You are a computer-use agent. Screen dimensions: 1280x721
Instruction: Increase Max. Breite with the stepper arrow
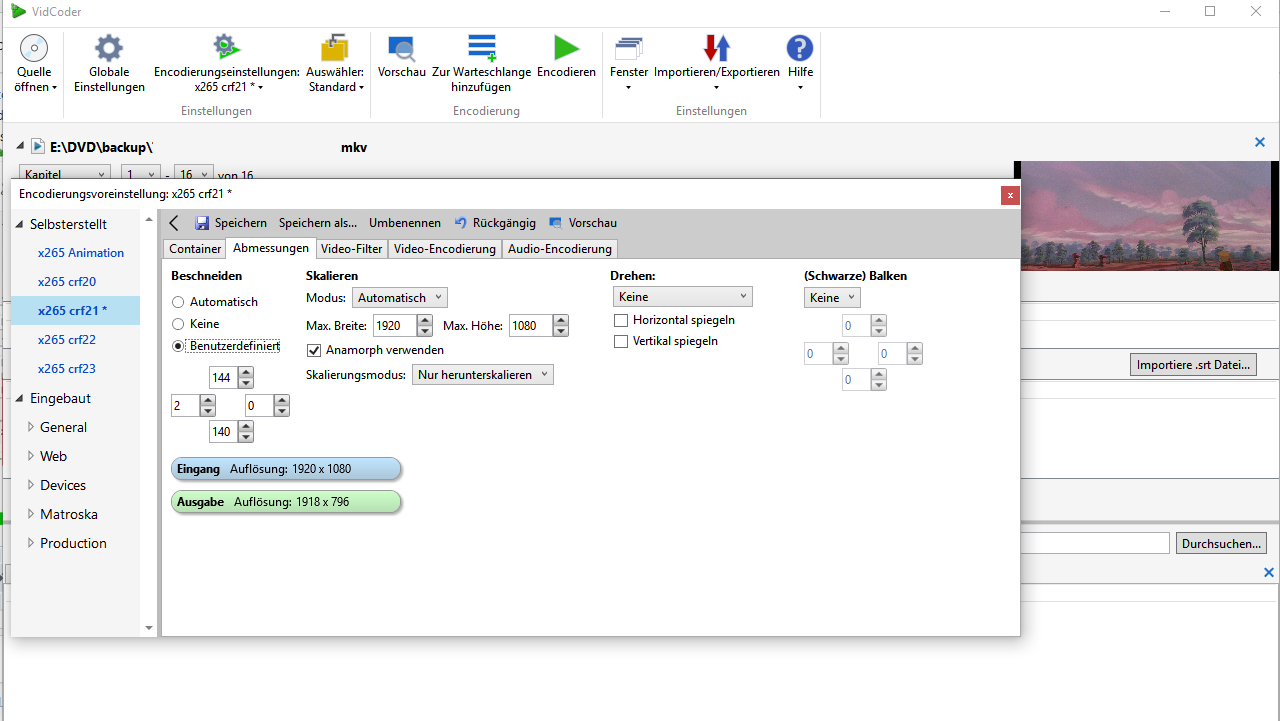[423, 320]
